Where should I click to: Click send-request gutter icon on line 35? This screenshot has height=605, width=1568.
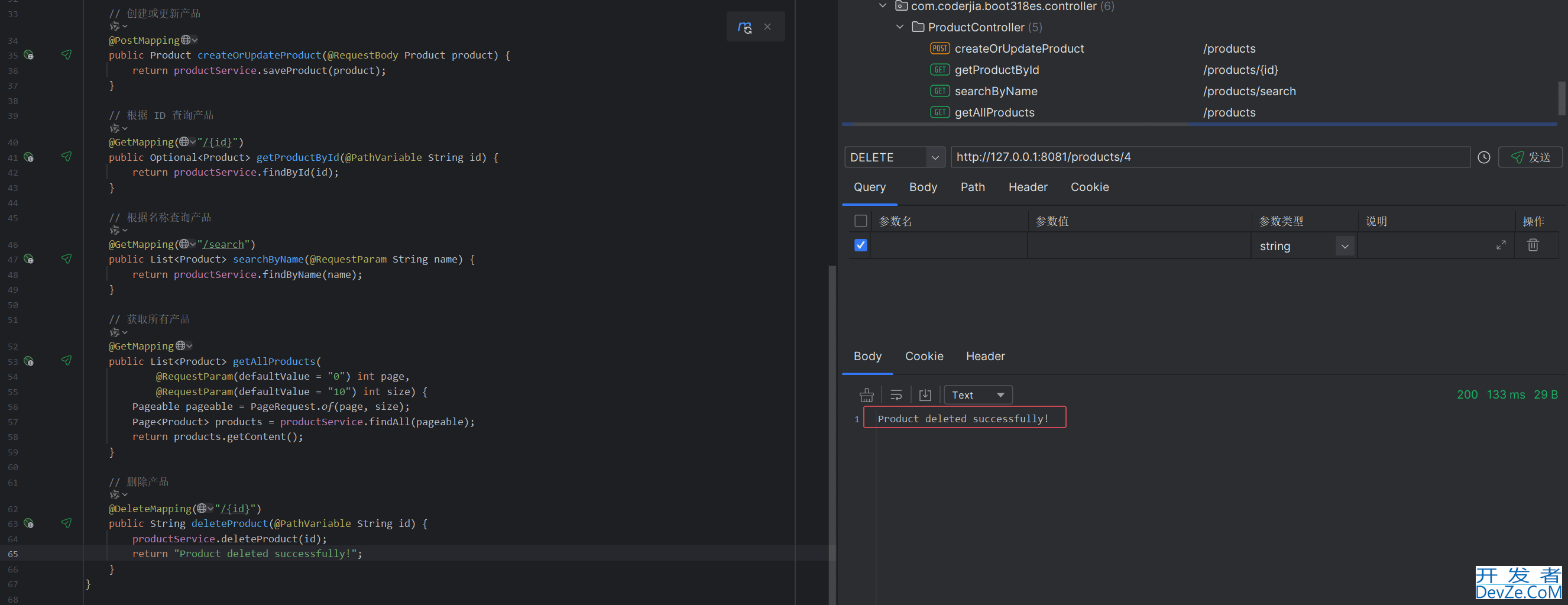tap(66, 55)
